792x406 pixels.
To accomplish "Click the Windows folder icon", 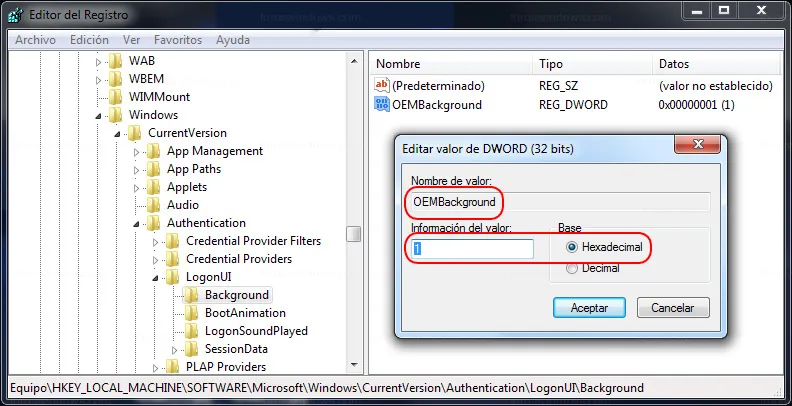I will coord(115,115).
